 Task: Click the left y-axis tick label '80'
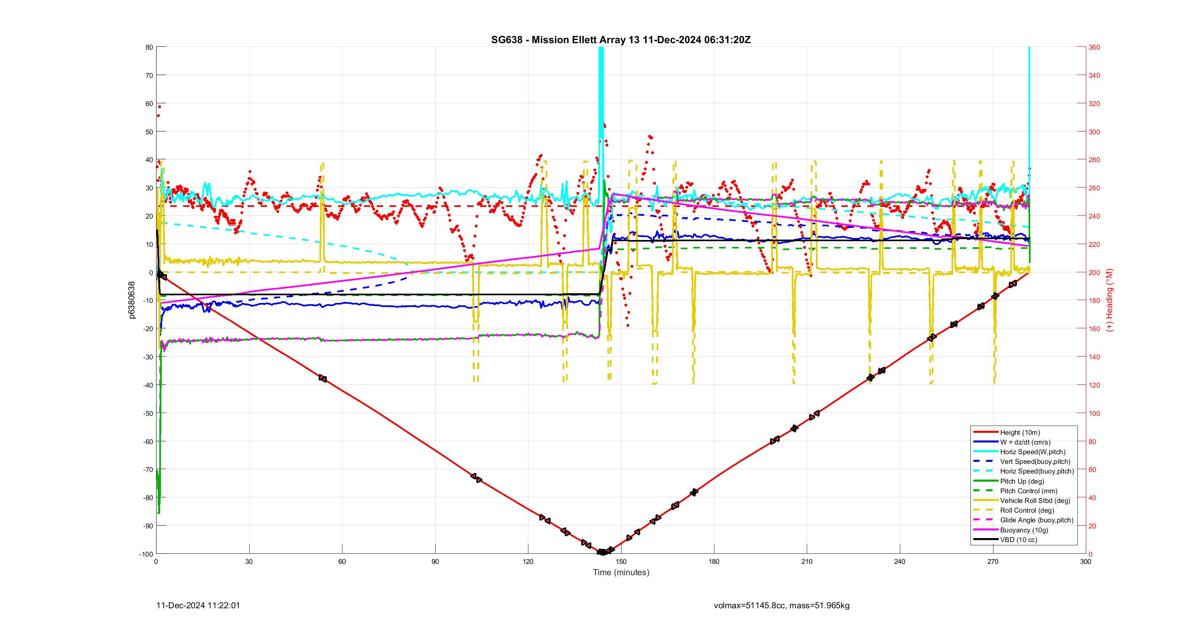(147, 47)
